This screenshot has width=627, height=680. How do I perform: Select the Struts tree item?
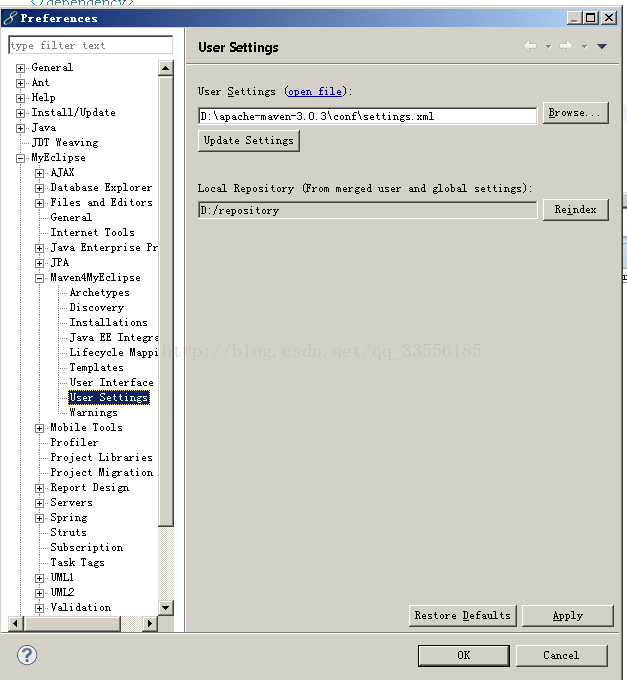coord(68,533)
